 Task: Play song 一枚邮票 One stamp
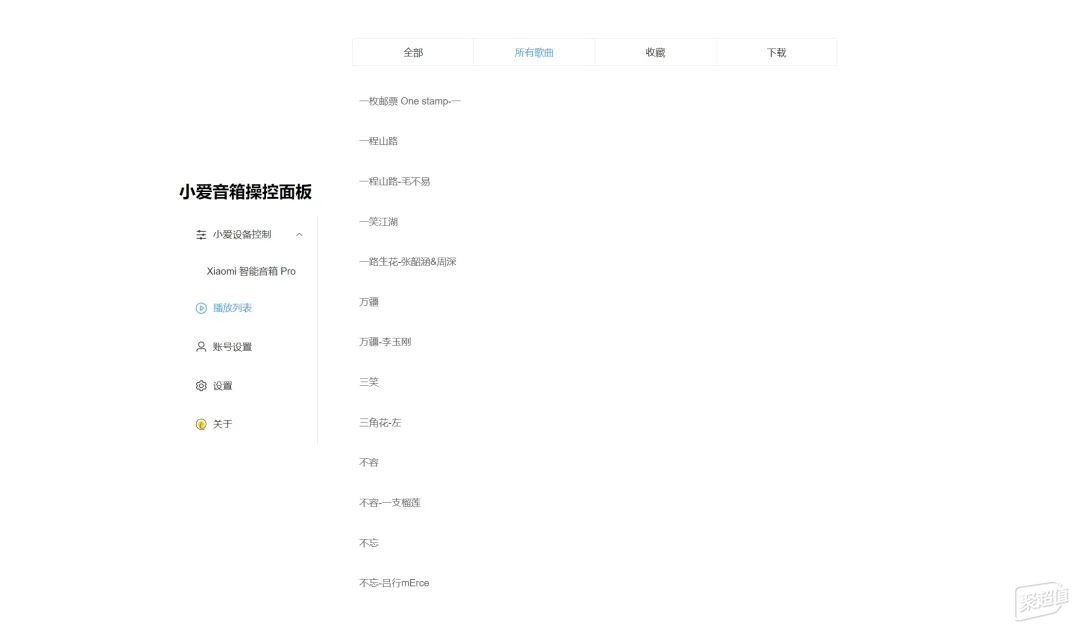409,101
